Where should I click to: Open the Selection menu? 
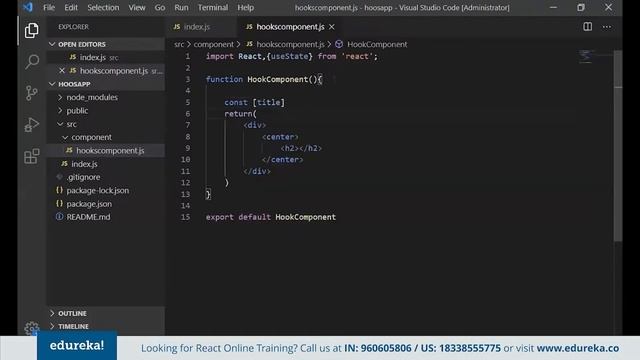pyautogui.click(x=103, y=7)
